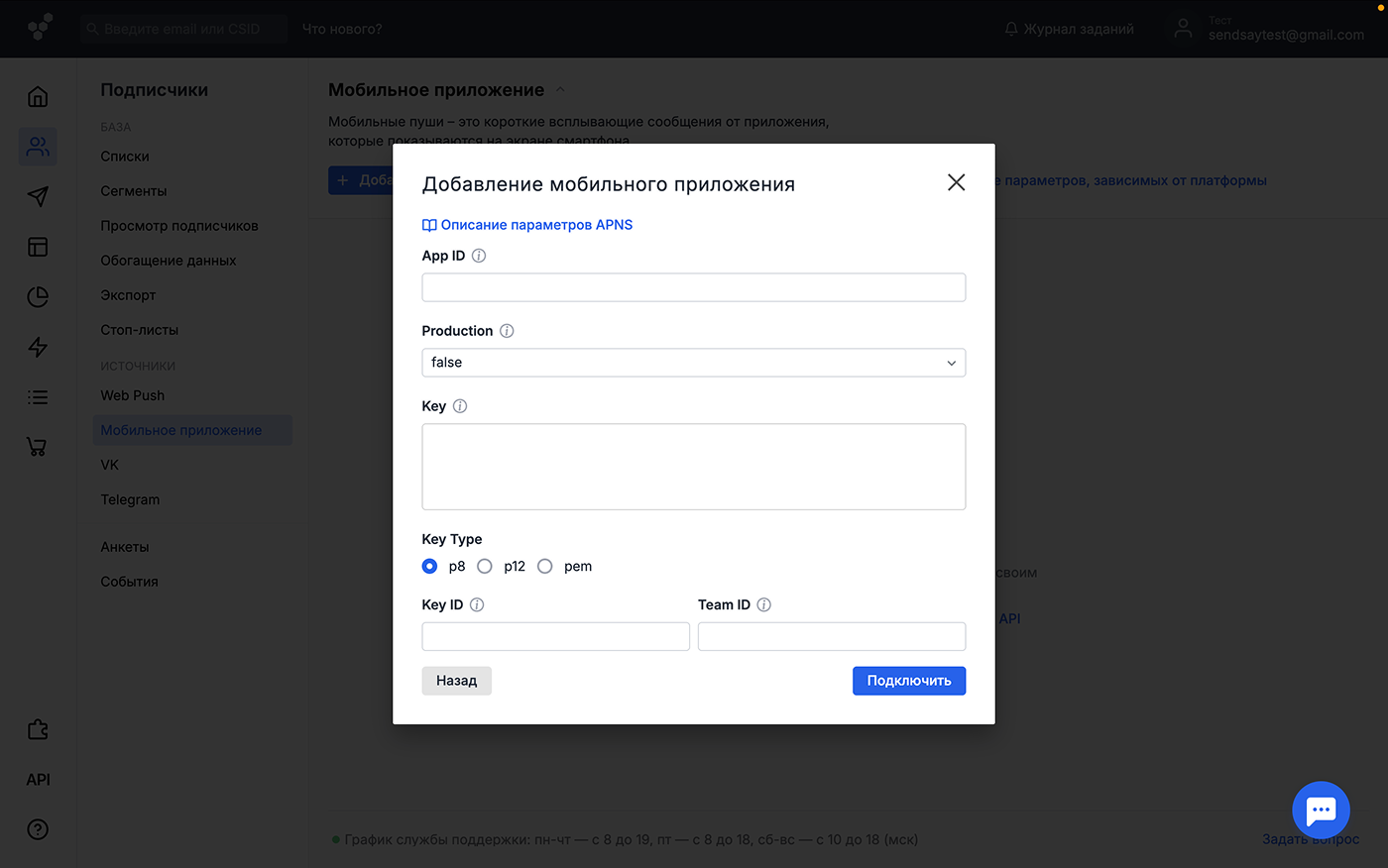Viewport: 1388px width, 868px height.
Task: Click the Подключить button
Action: pyautogui.click(x=908, y=681)
